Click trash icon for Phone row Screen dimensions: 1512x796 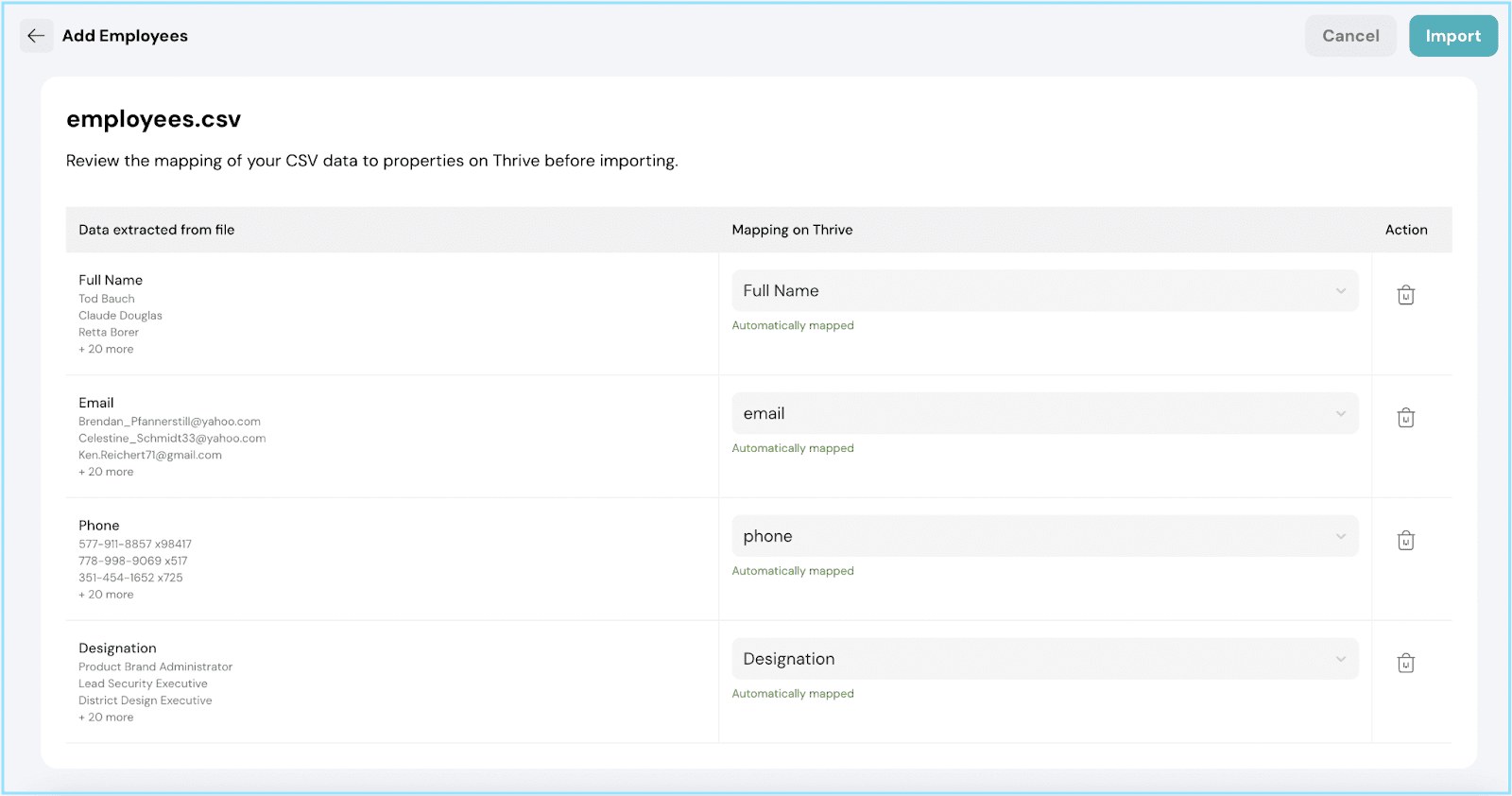[1405, 541]
